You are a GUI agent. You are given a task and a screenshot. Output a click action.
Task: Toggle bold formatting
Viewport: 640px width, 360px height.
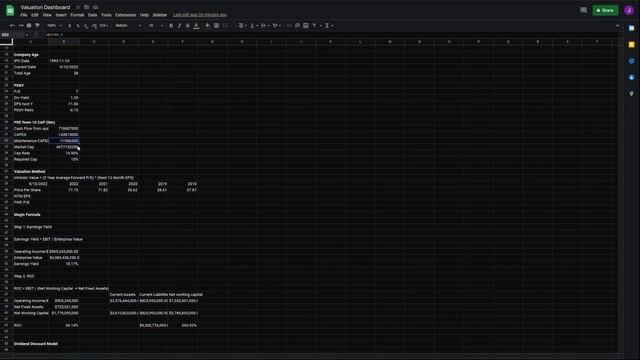coord(171,26)
